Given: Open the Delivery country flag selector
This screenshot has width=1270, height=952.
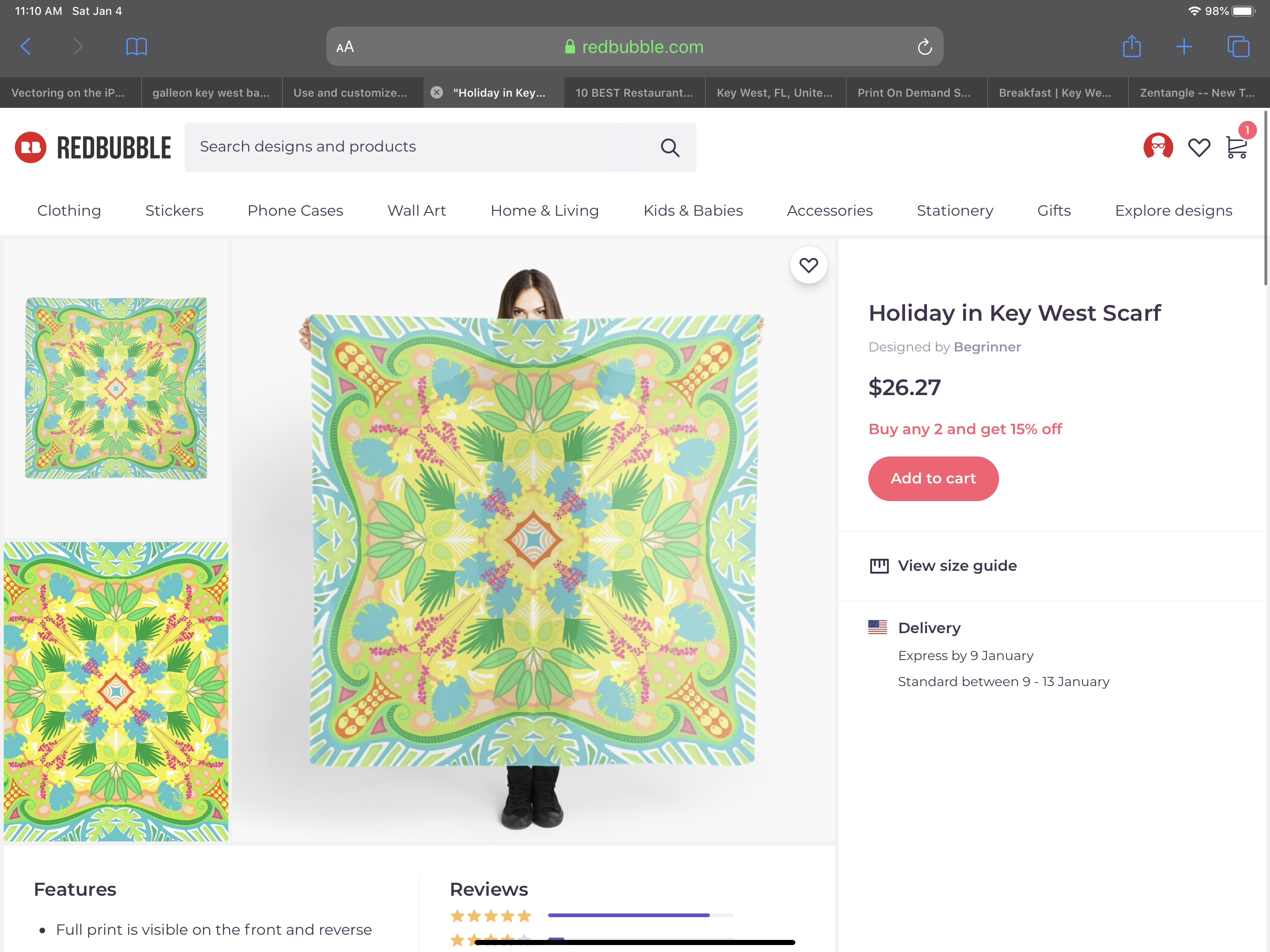Looking at the screenshot, I should click(x=877, y=627).
